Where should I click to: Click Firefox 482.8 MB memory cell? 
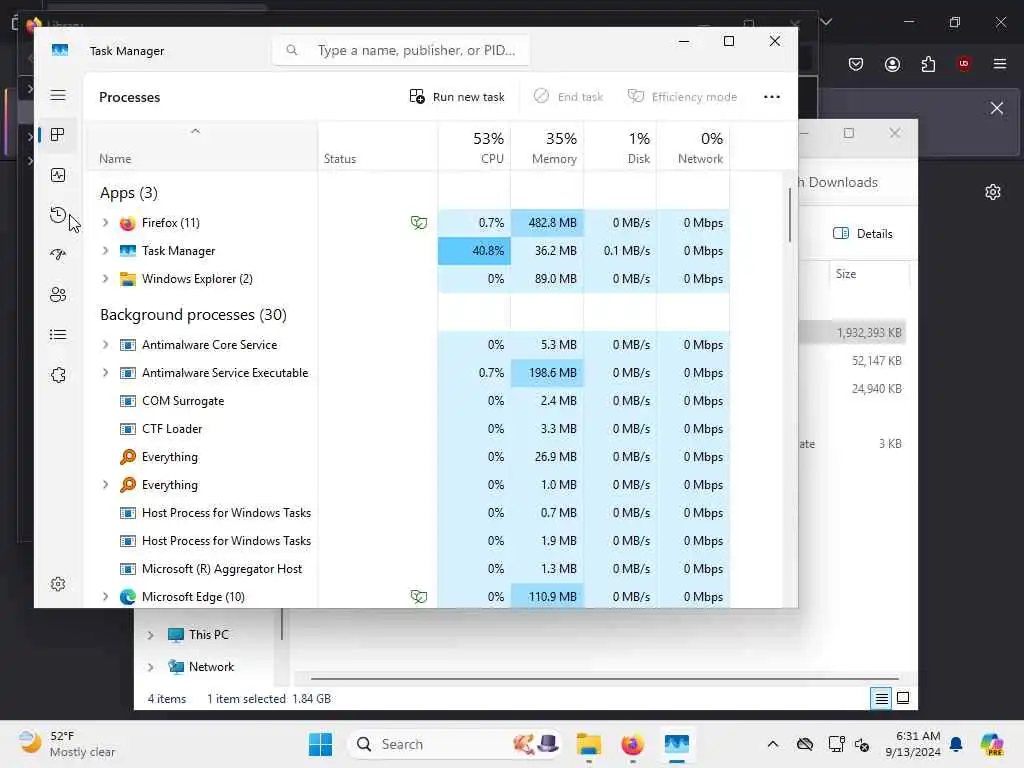click(547, 223)
